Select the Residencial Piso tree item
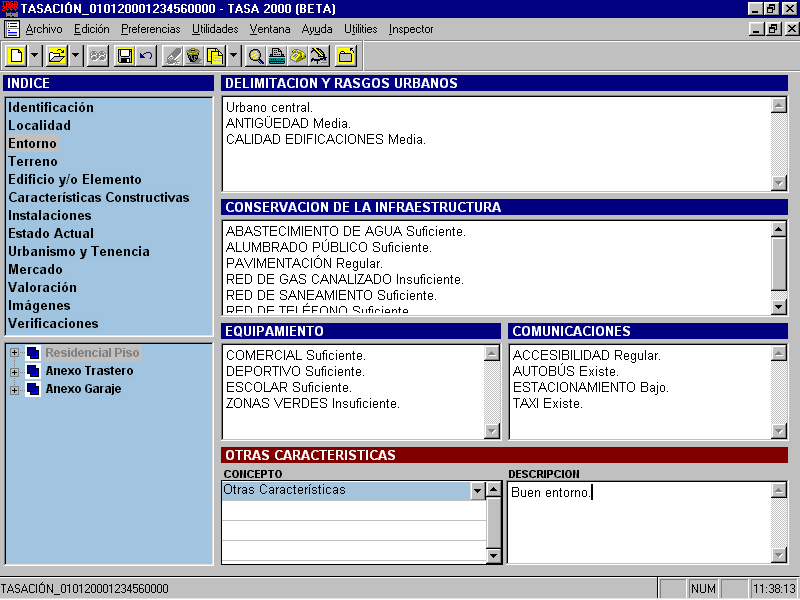Screen dimensions: 800x600 (92, 353)
